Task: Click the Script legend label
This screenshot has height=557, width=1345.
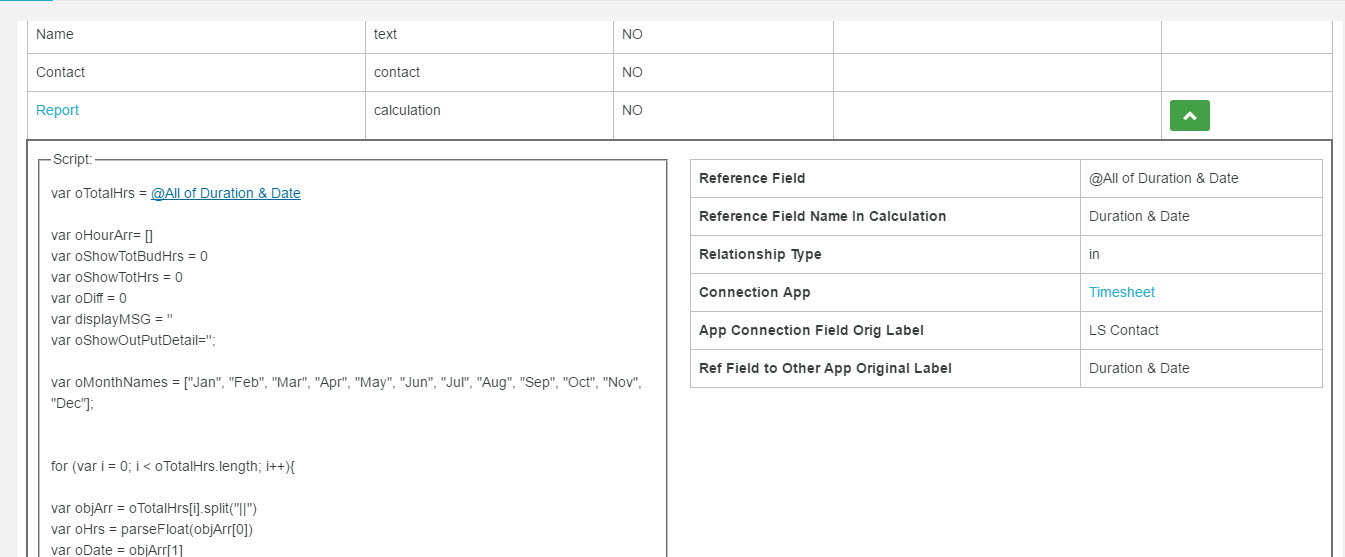Action: click(72, 160)
